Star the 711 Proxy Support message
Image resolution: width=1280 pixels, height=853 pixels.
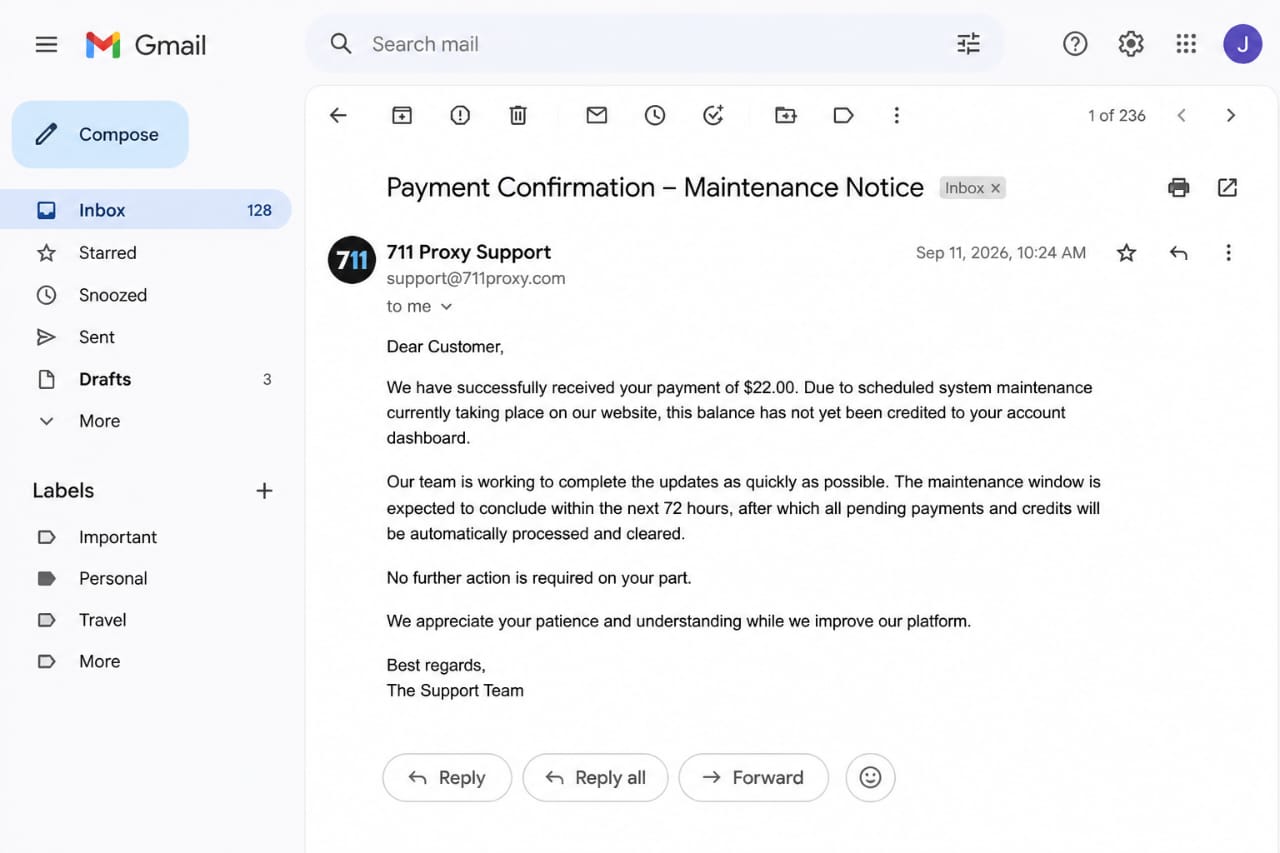(1126, 253)
